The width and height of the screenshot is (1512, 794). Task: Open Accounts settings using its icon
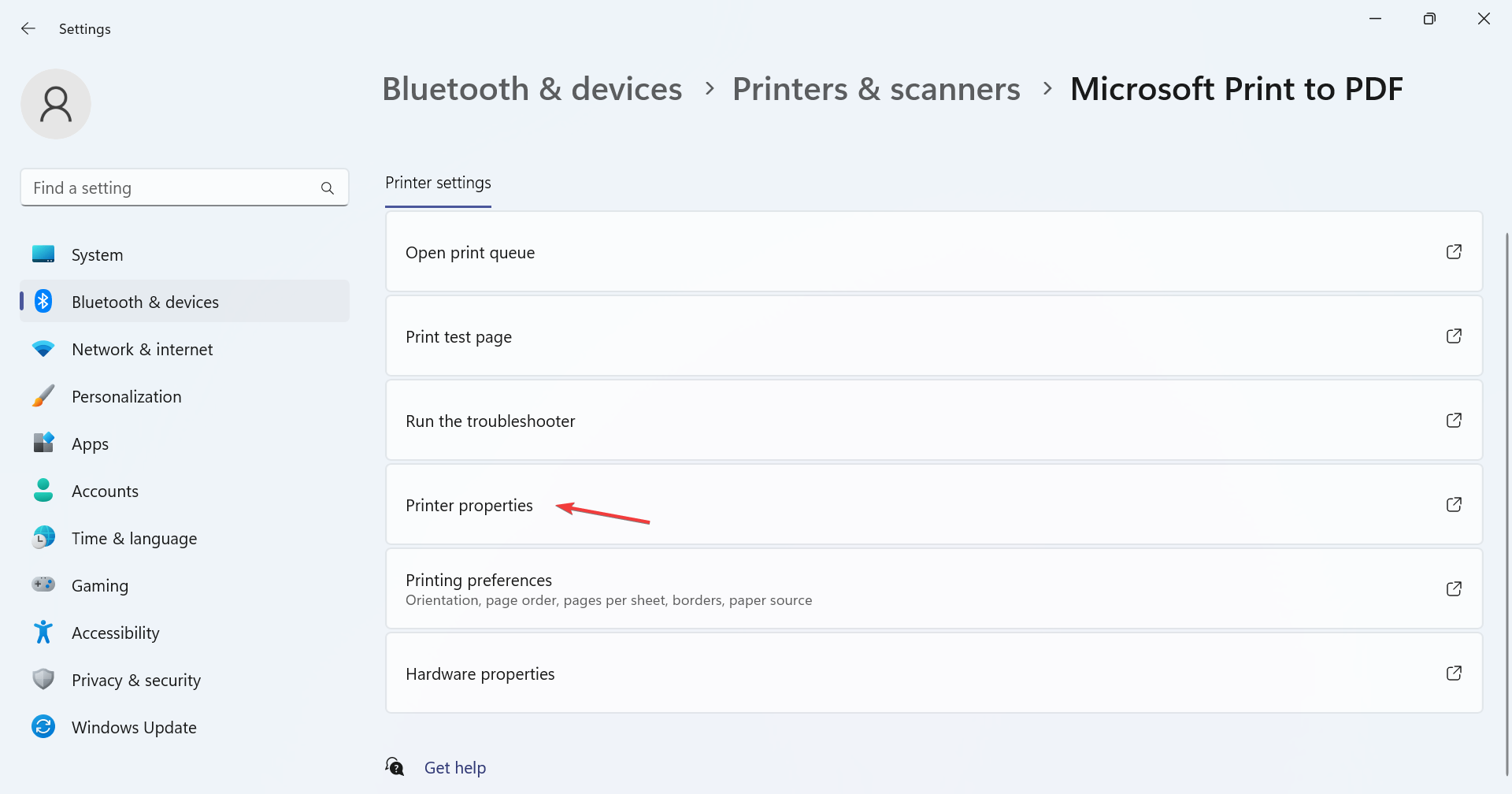(x=43, y=490)
